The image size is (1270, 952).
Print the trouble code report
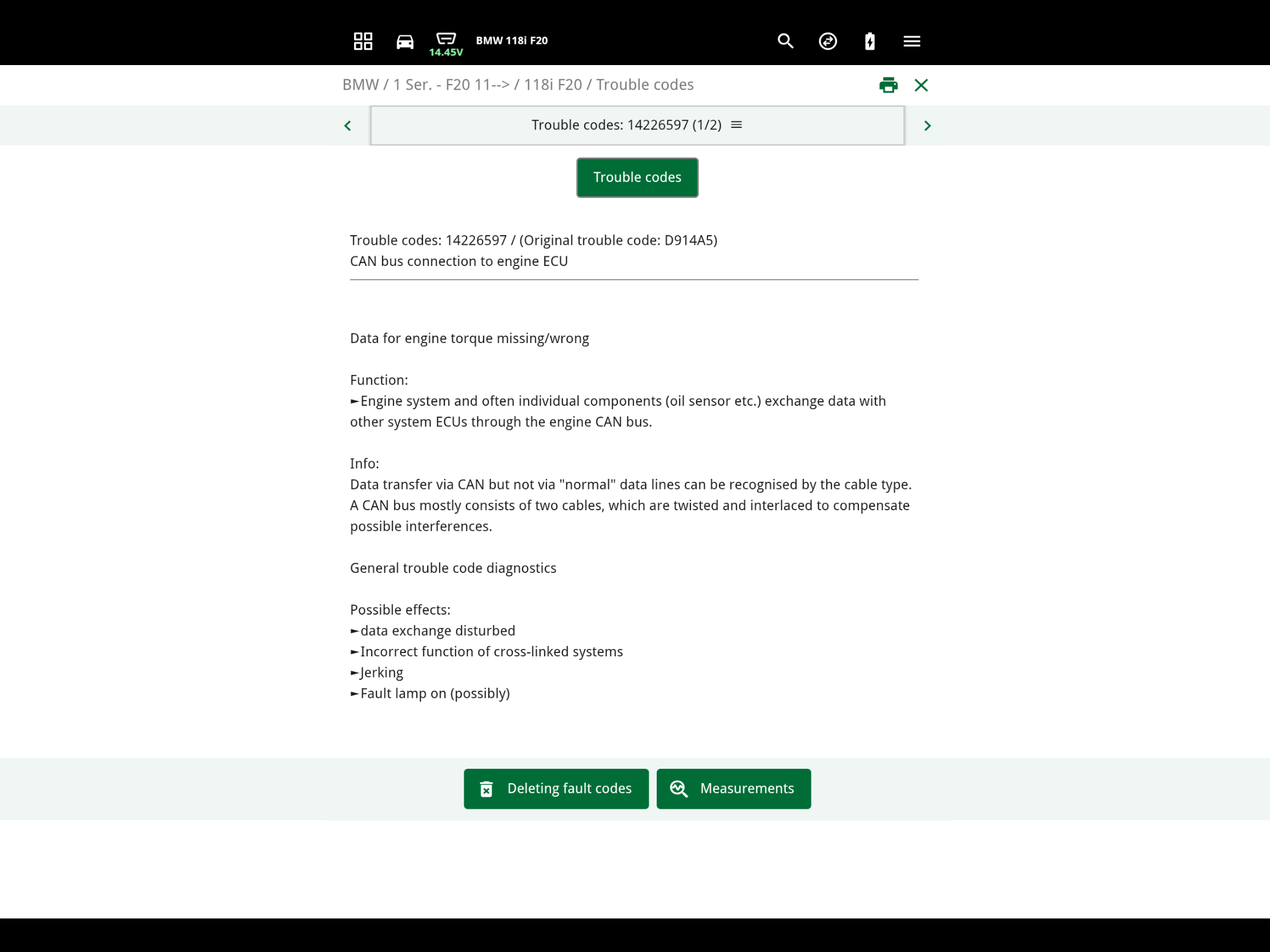click(887, 85)
